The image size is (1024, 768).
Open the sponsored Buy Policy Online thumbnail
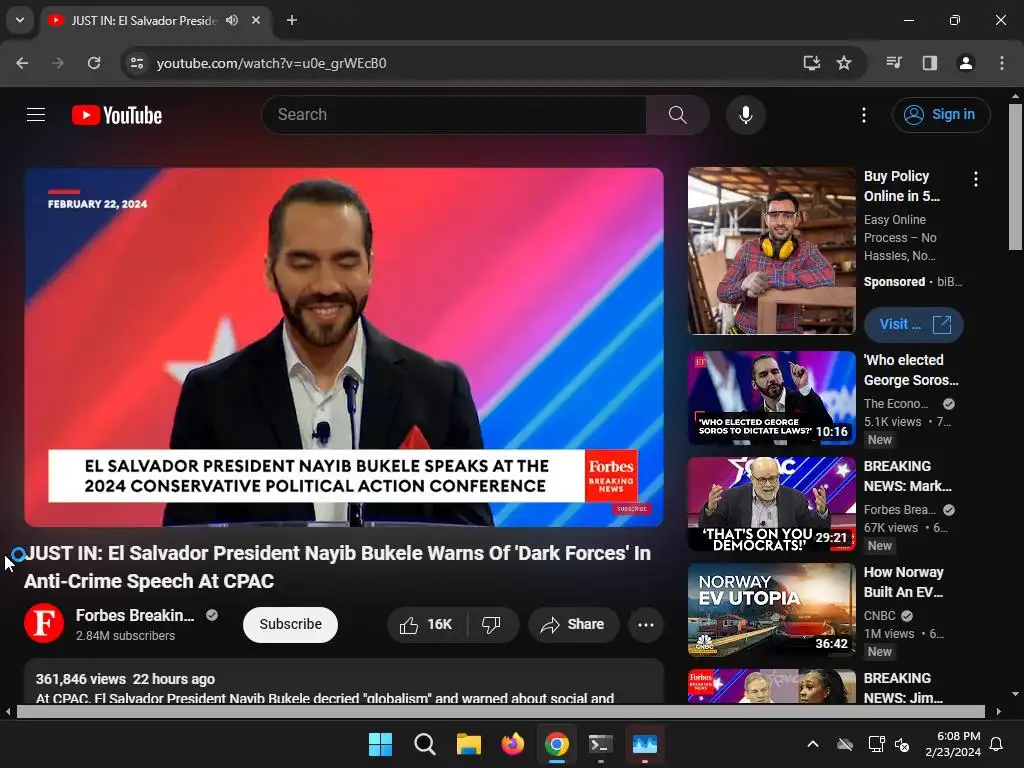771,251
